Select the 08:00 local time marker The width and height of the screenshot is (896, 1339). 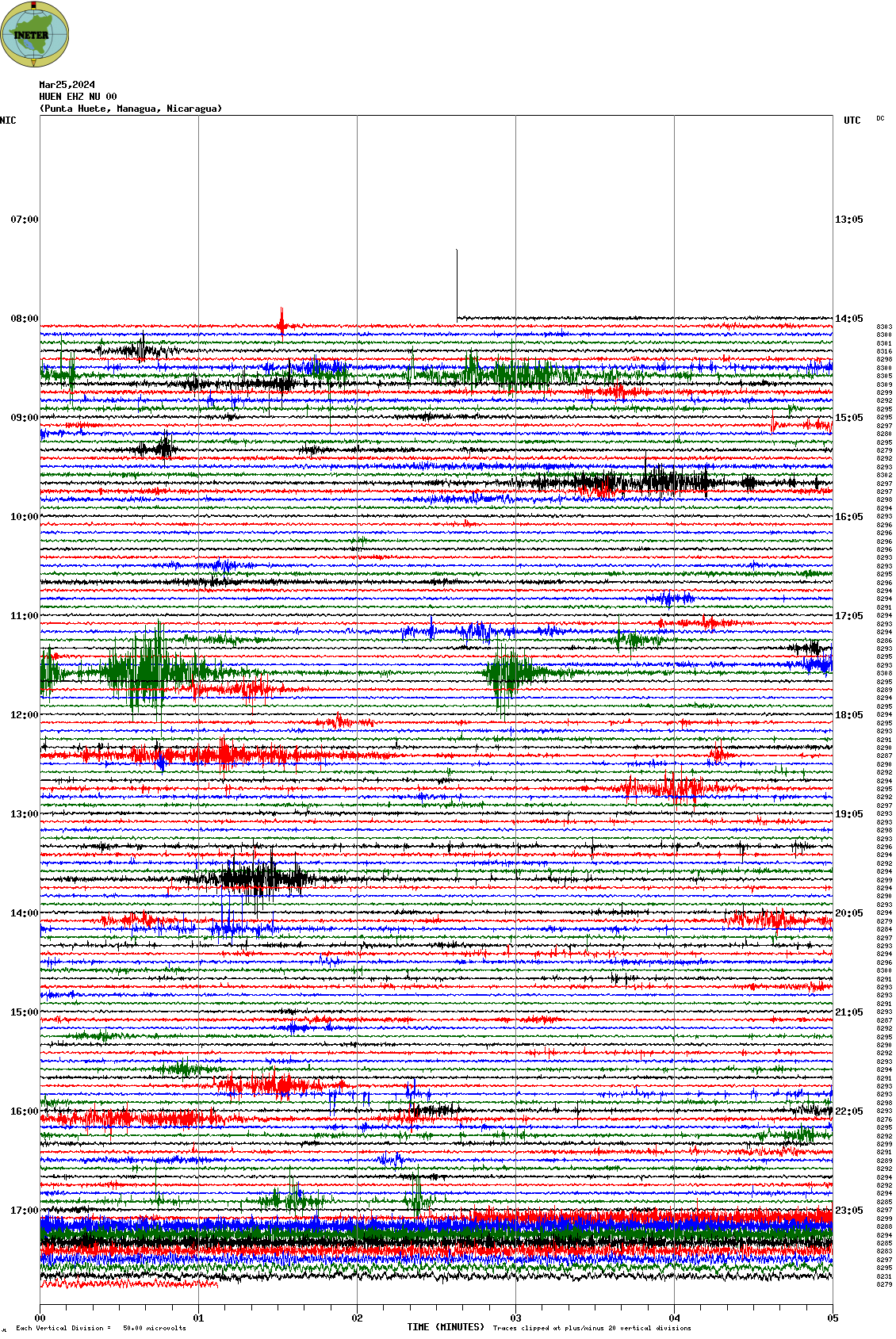pos(24,319)
